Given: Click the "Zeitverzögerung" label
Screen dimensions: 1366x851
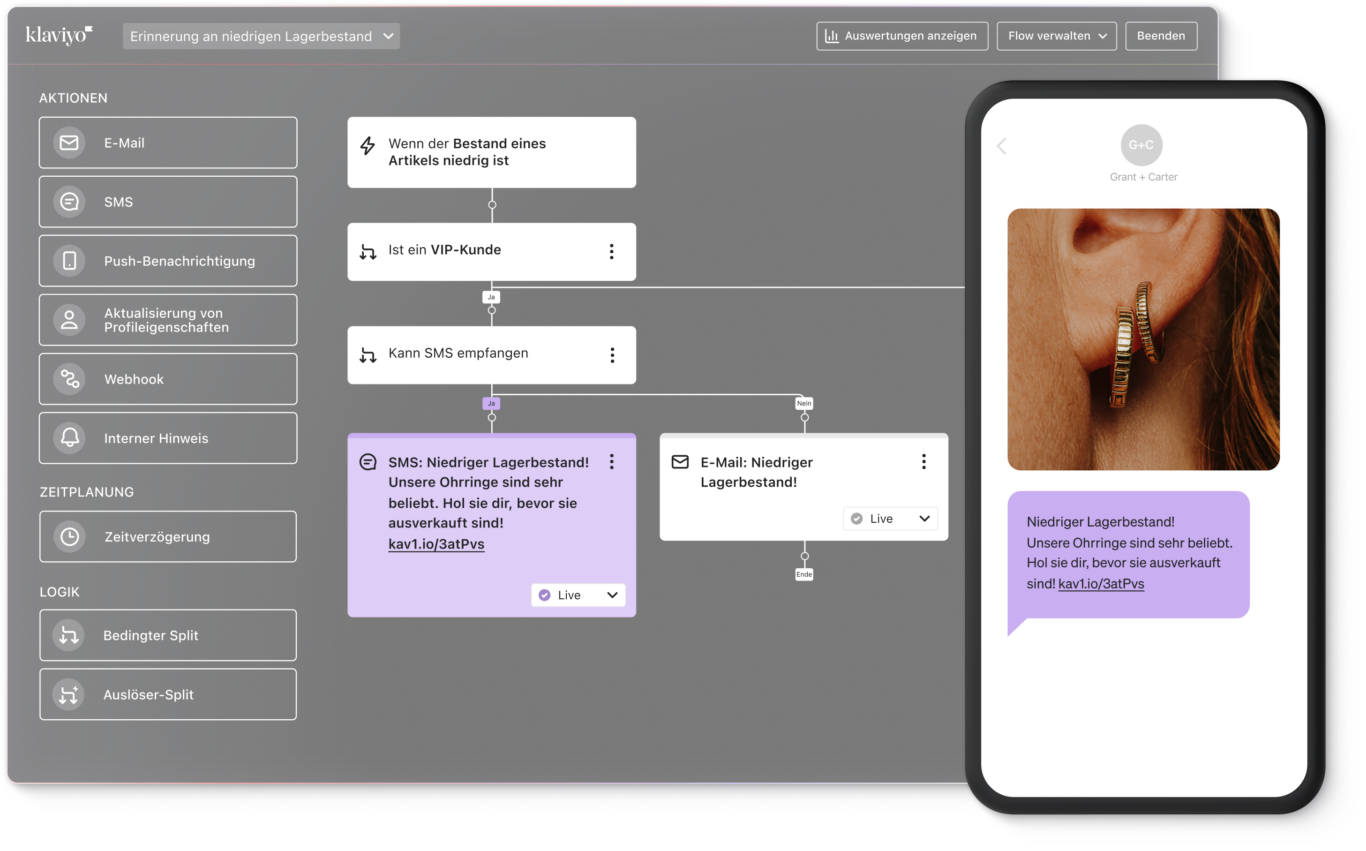Looking at the screenshot, I should [157, 537].
